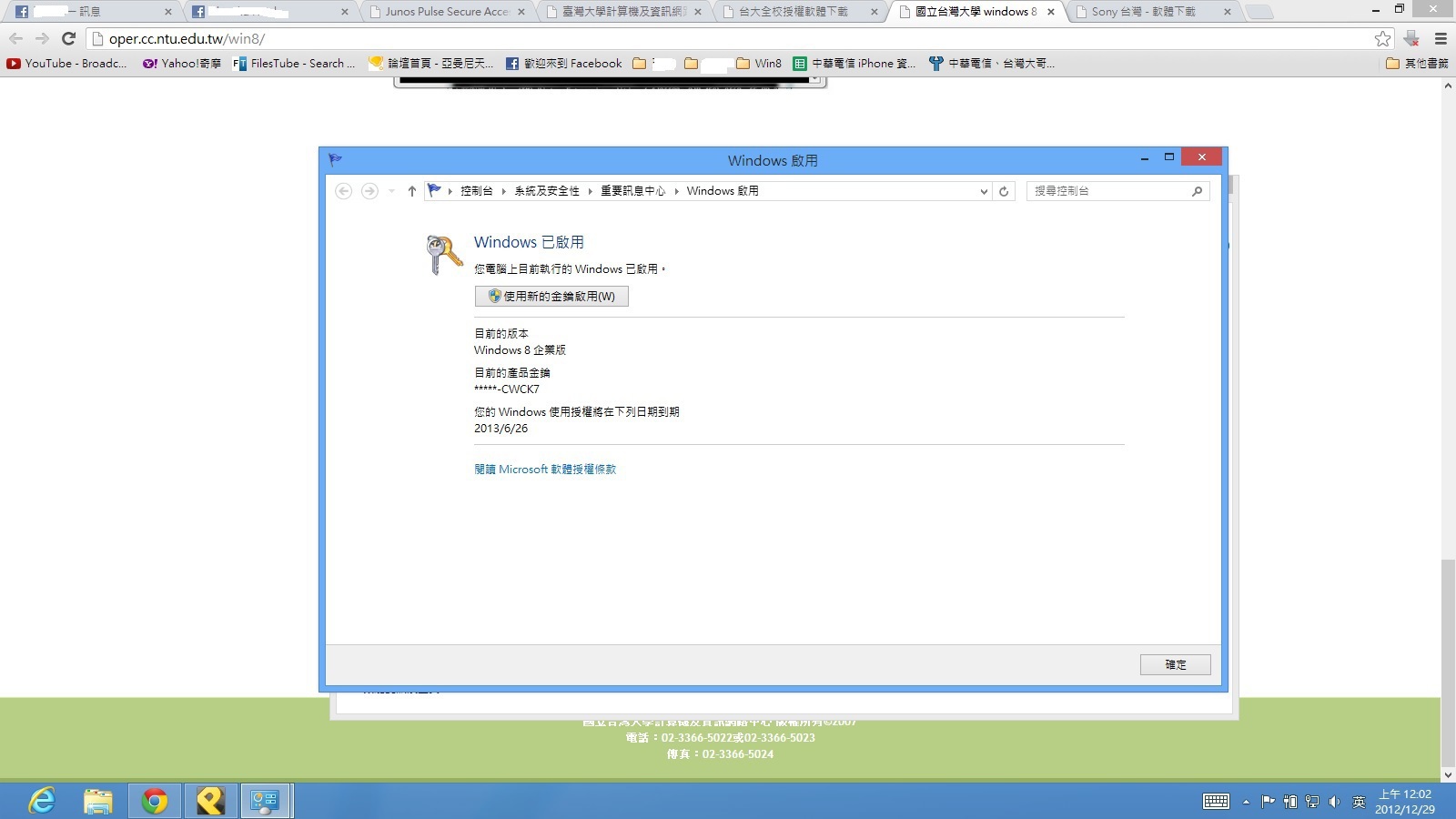The height and width of the screenshot is (819, 1456).
Task: Open File Explorer from the taskbar
Action: (x=97, y=801)
